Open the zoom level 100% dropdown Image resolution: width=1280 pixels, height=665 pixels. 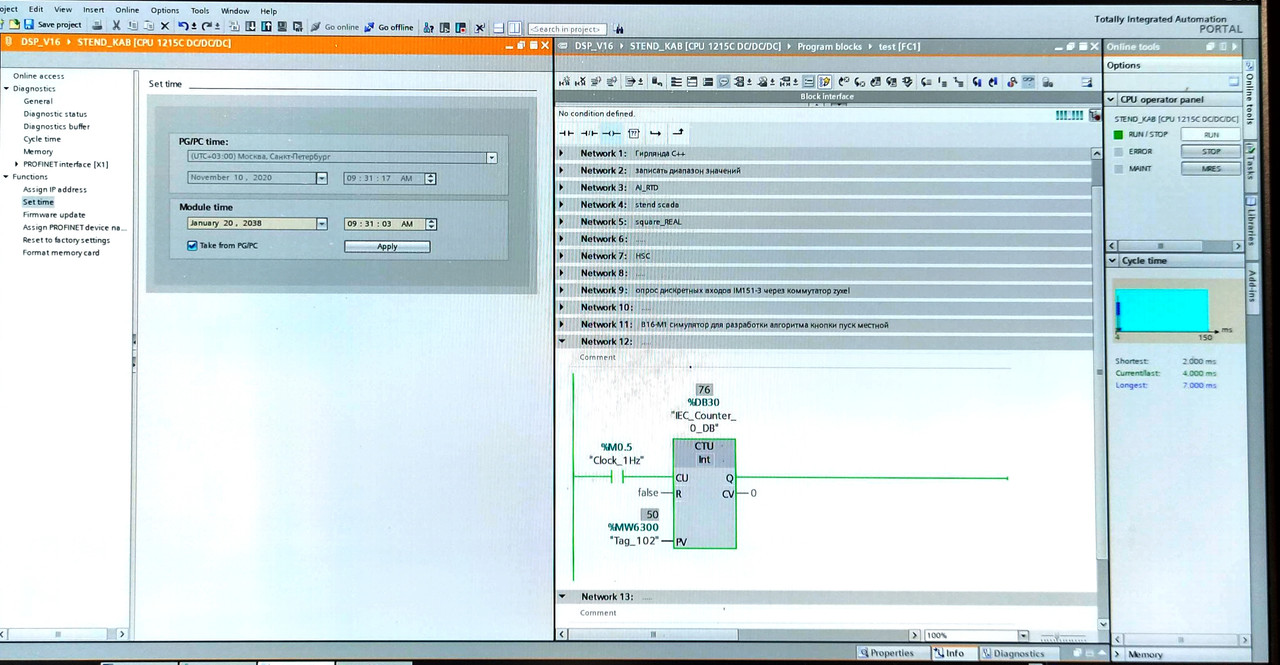coord(1022,635)
